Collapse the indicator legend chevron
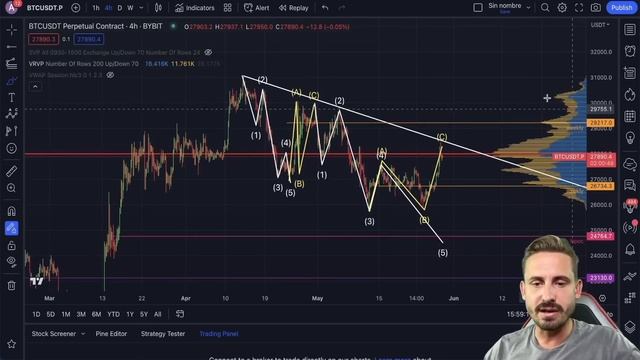The image size is (640, 360). (35, 87)
